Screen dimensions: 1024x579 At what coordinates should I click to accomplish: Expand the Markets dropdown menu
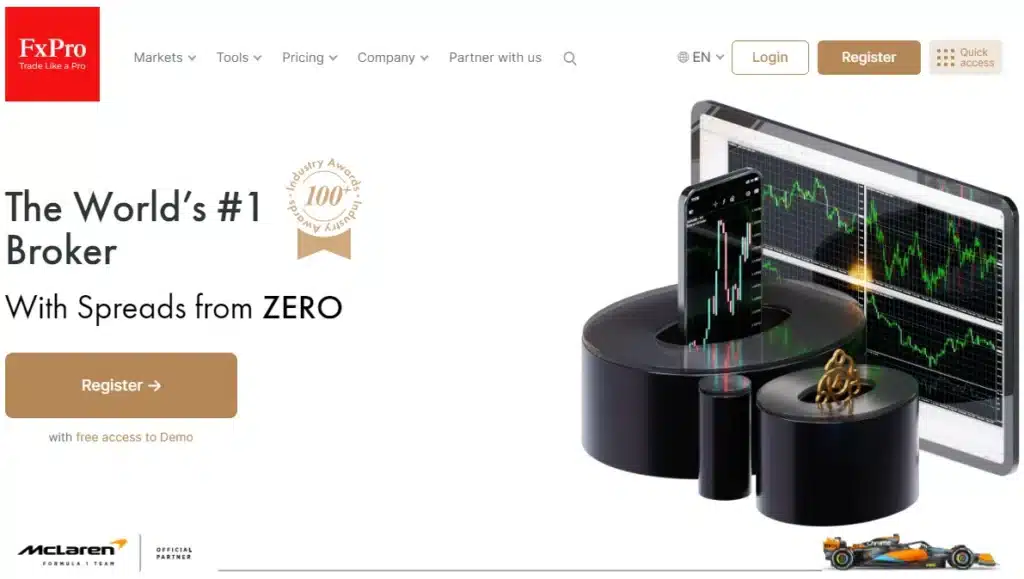click(165, 57)
